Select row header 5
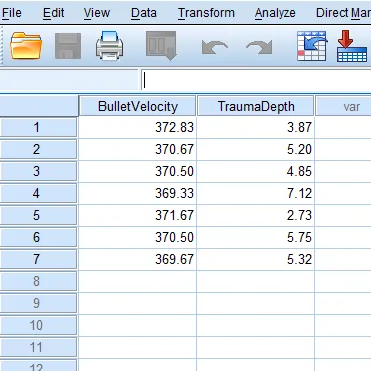The height and width of the screenshot is (371, 371). click(38, 215)
